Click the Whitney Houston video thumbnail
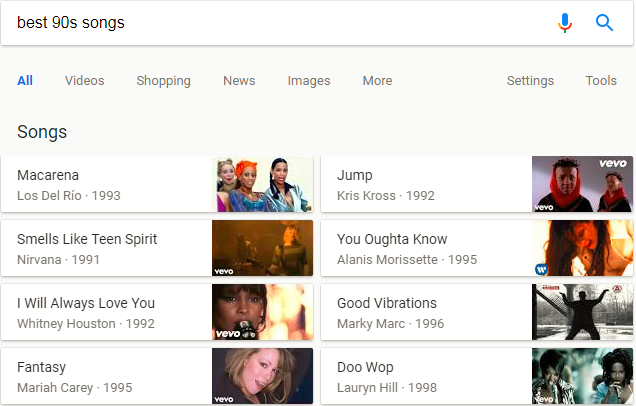 click(x=262, y=312)
